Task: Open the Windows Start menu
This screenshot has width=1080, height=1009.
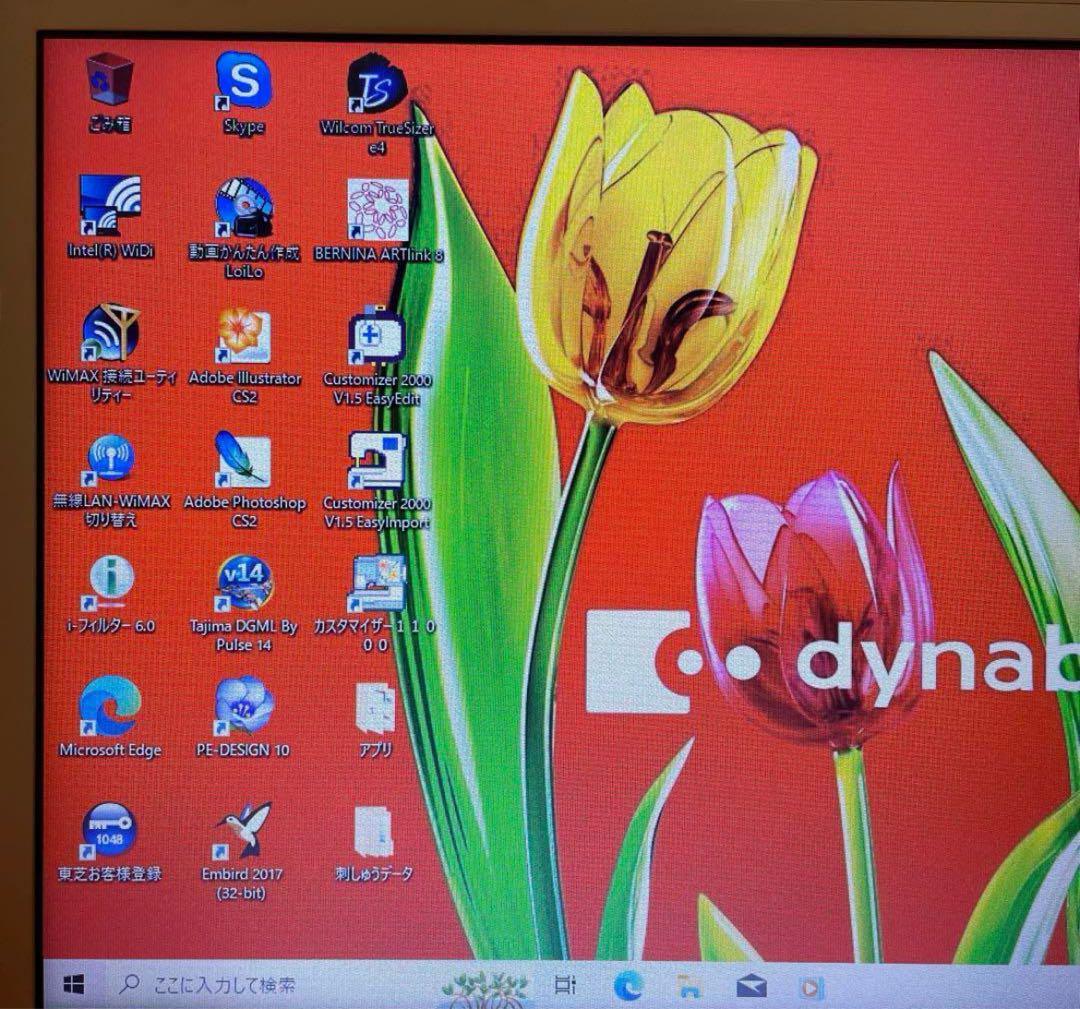Action: [x=74, y=985]
